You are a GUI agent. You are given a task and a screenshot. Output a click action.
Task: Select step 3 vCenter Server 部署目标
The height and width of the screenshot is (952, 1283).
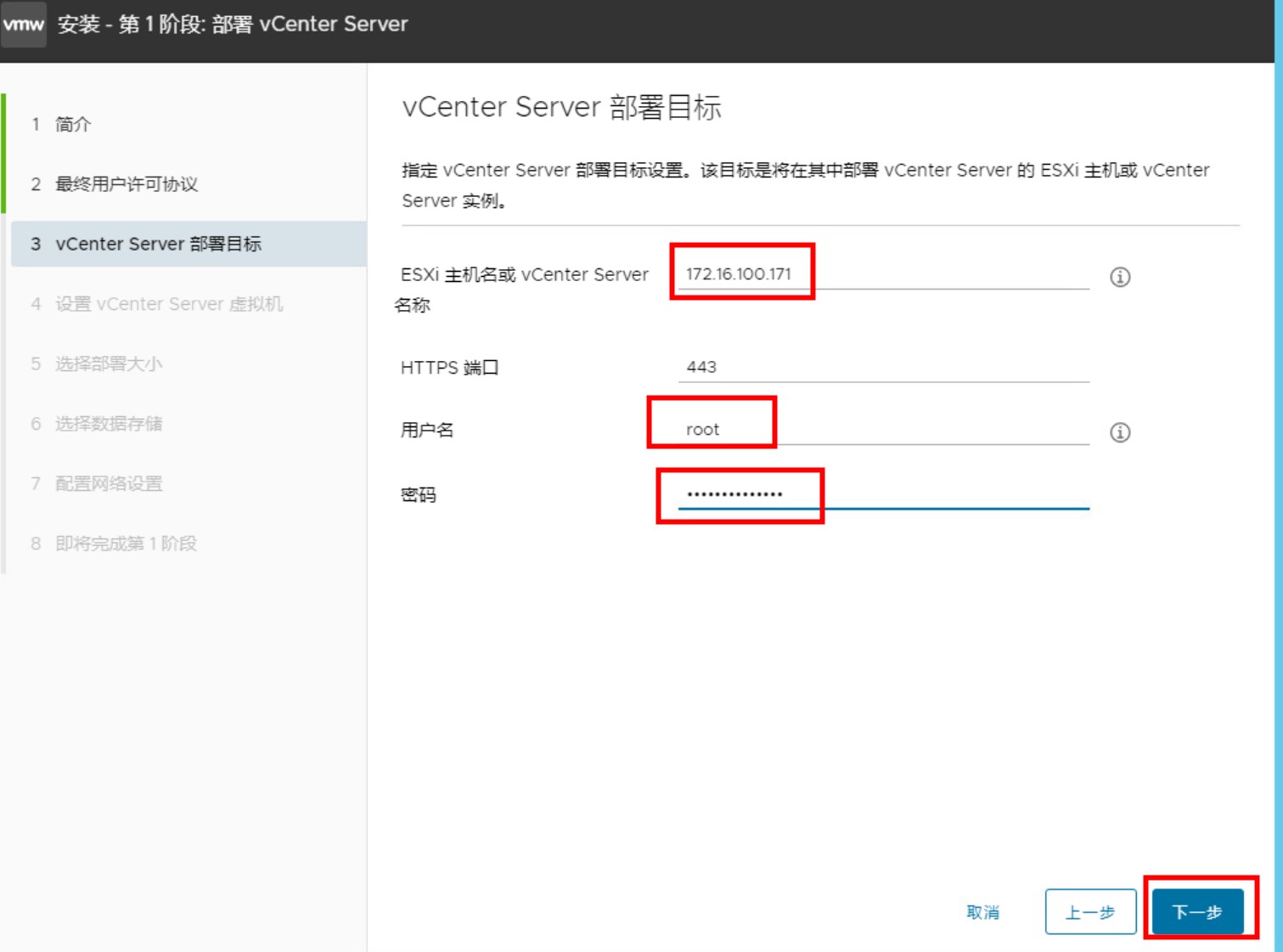pos(189,244)
